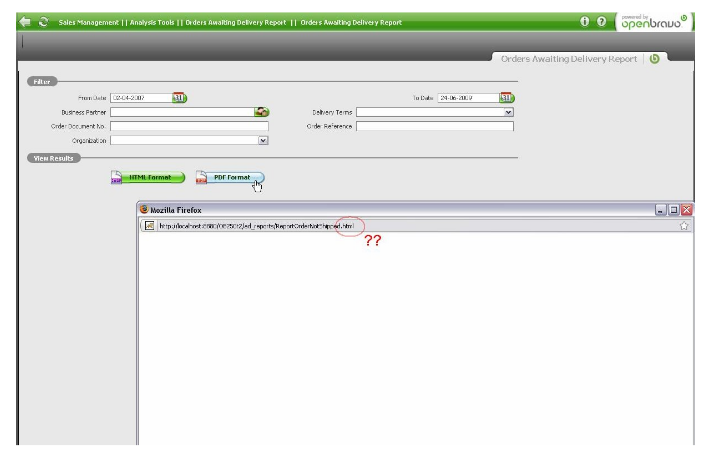
Task: Click the Firefox popup URL address bar
Action: tap(400, 225)
